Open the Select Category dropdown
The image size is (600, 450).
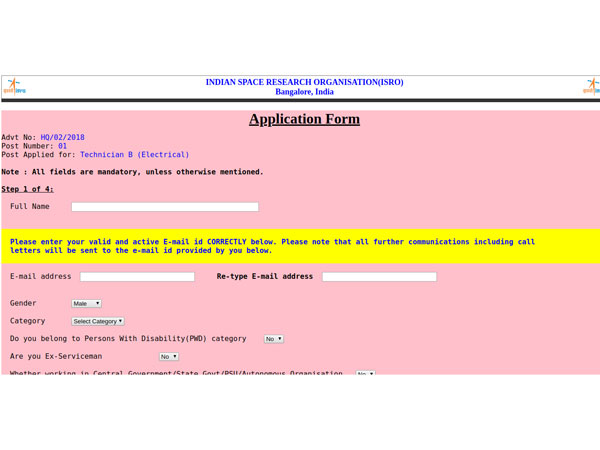point(98,321)
